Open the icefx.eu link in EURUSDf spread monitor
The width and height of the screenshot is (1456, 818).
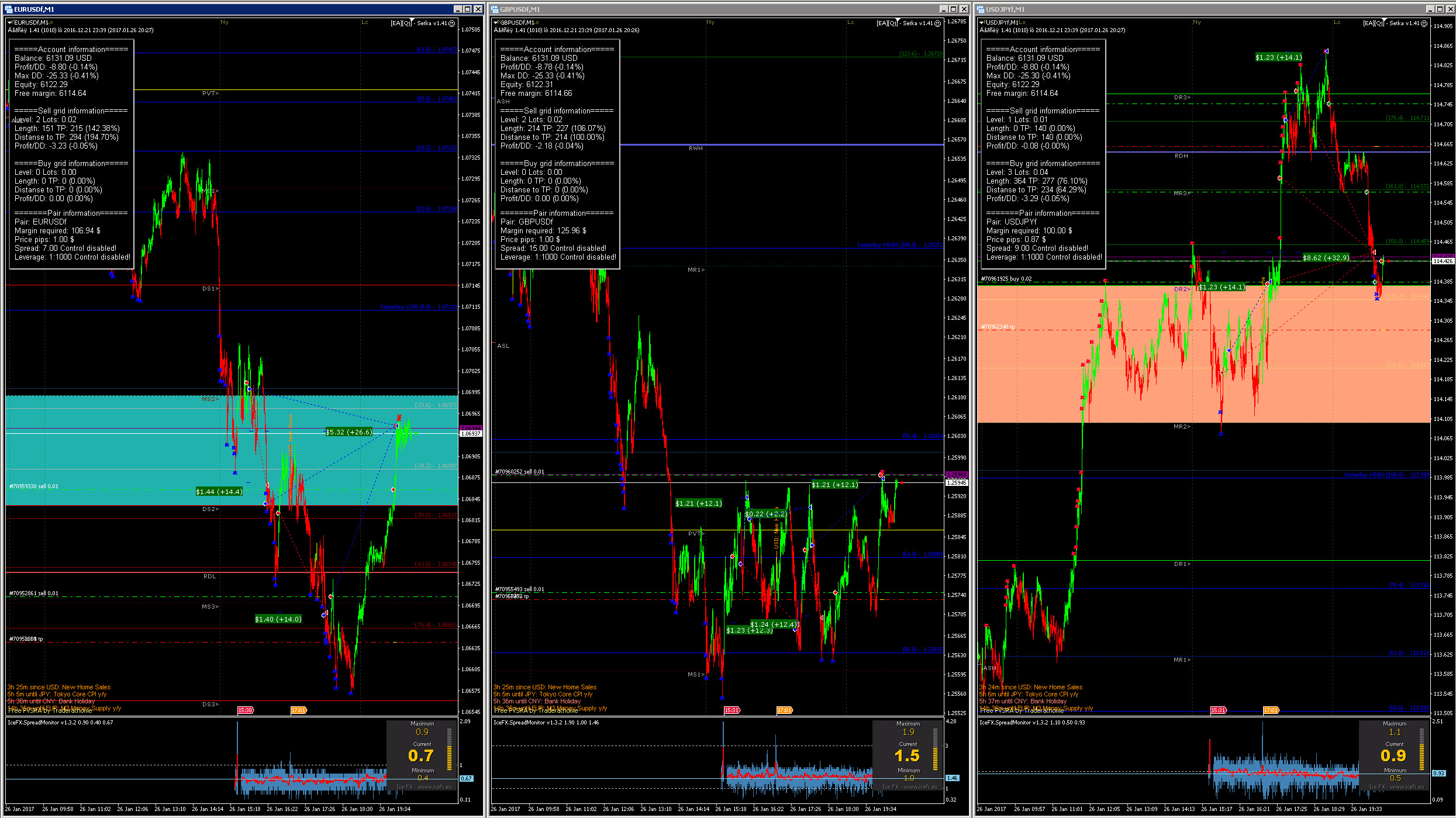[x=424, y=787]
